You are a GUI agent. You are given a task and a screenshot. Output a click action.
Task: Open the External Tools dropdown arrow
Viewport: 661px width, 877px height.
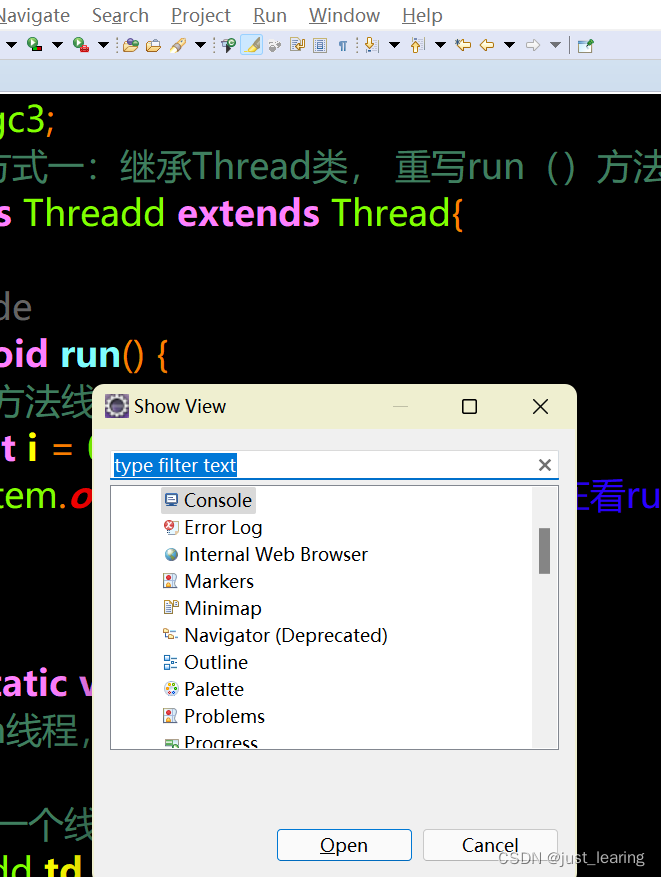pyautogui.click(x=103, y=45)
